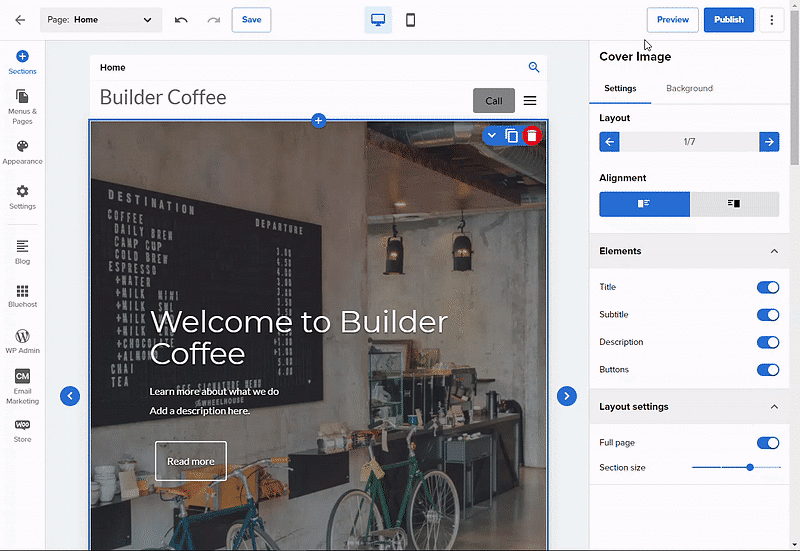The width and height of the screenshot is (800, 551).
Task: Toggle the Full page switch
Action: (768, 443)
